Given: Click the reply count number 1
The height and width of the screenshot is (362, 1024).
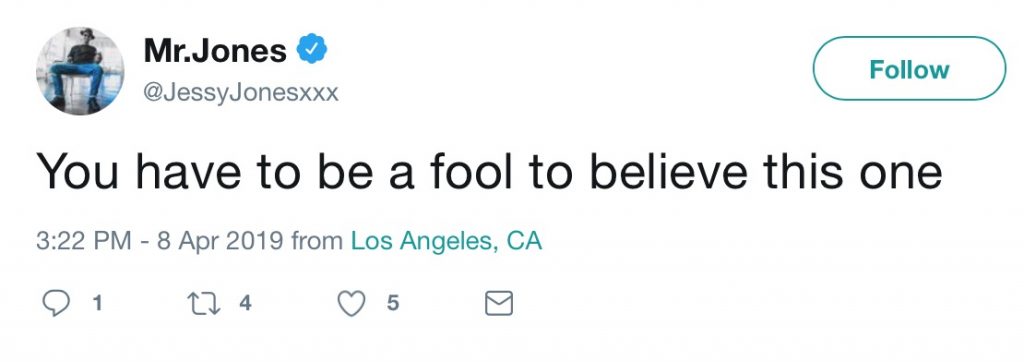Looking at the screenshot, I should coord(97,303).
